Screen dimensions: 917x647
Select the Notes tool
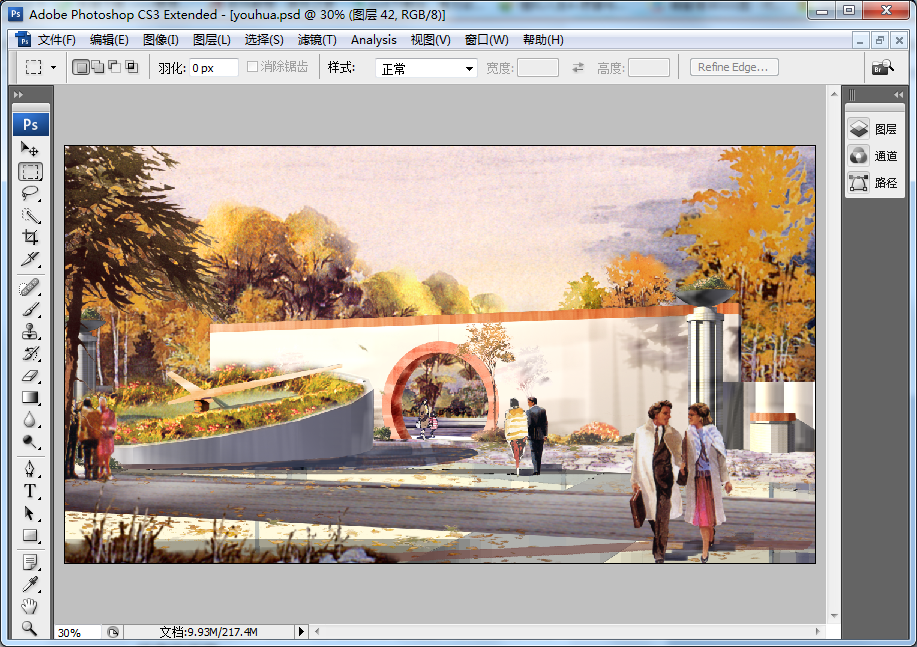(x=30, y=562)
